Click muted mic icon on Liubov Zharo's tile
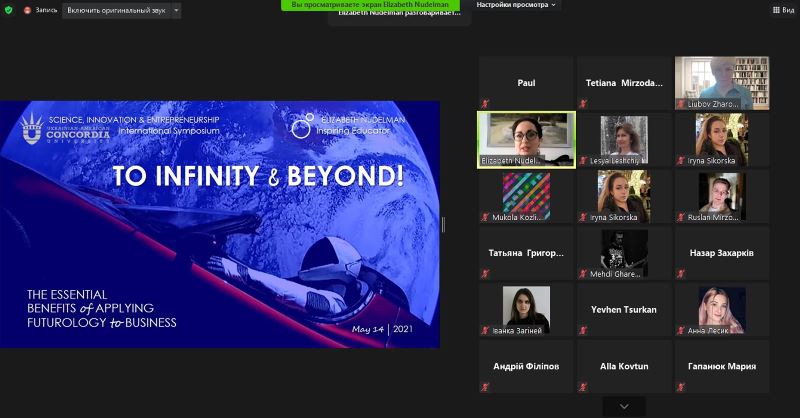 pos(681,104)
